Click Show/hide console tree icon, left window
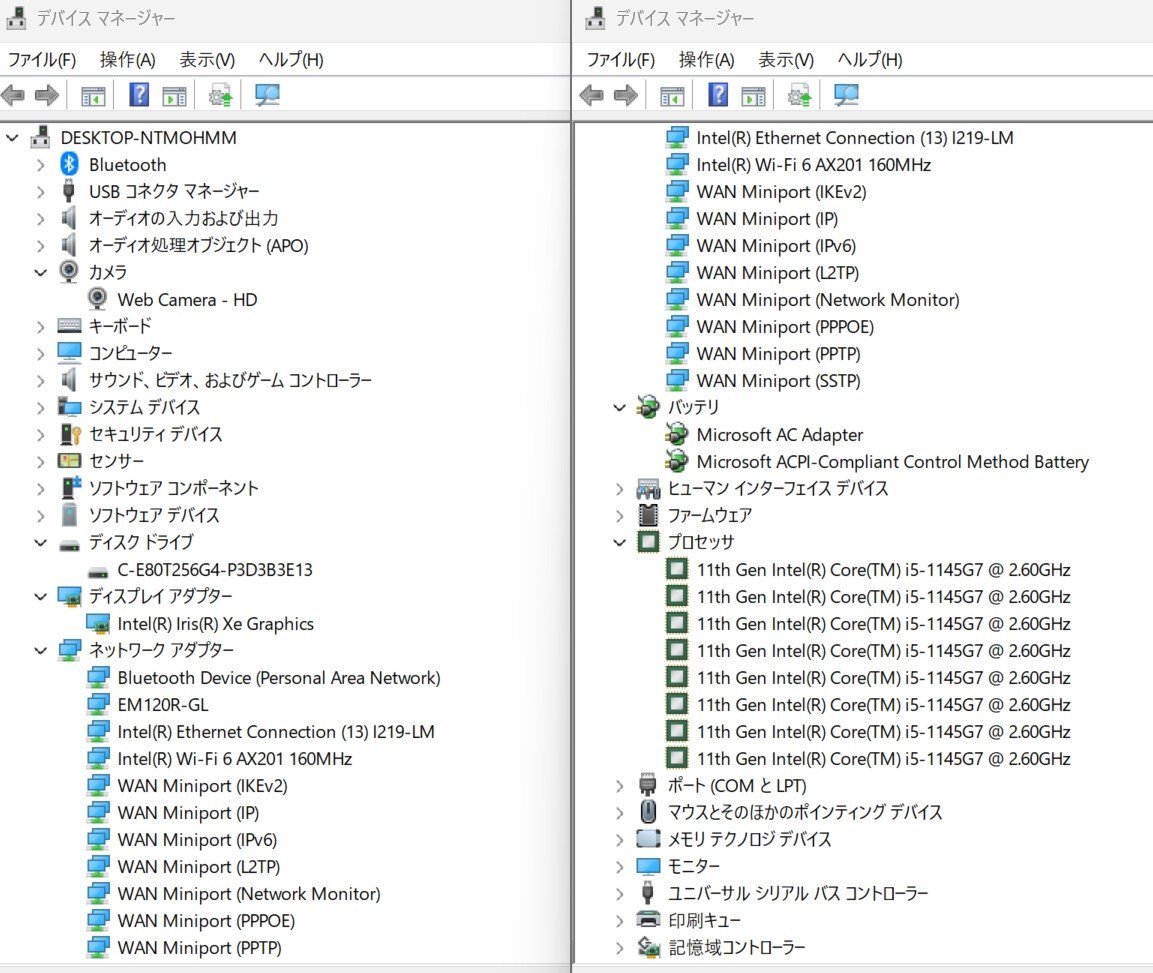Screen dimensions: 1153x973 point(93,96)
